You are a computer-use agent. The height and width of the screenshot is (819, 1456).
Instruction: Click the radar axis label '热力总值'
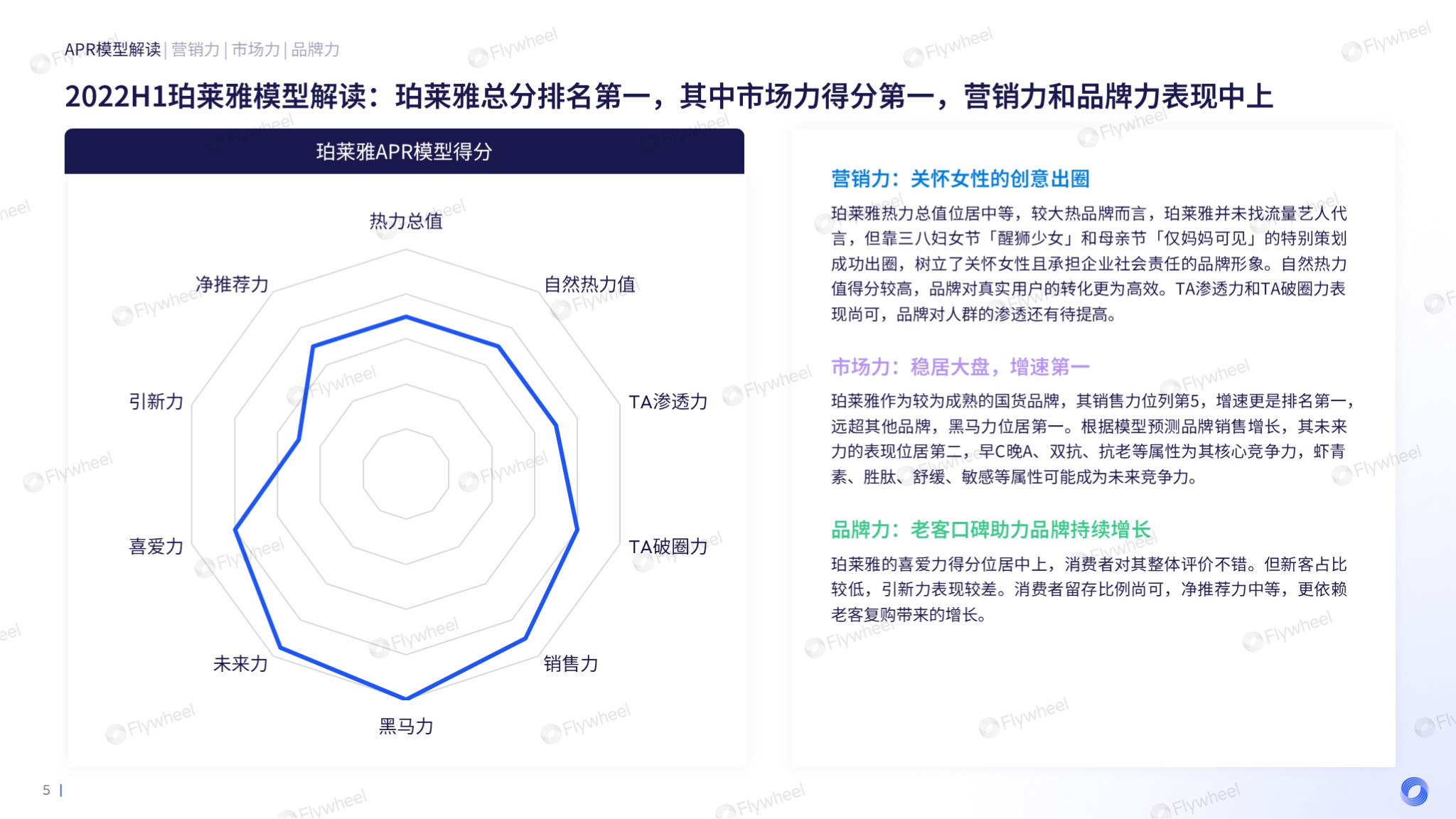406,221
